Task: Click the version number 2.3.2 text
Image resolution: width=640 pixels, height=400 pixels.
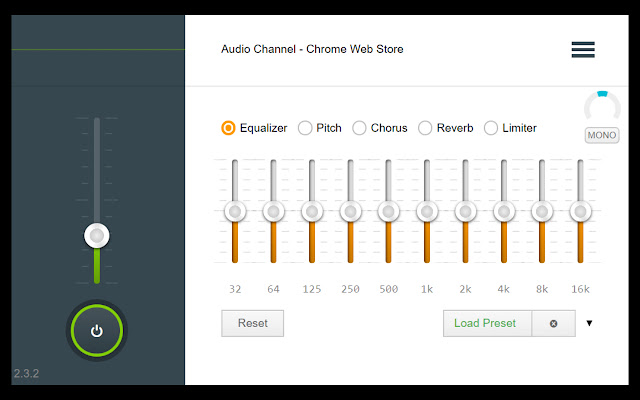Action: [x=26, y=374]
